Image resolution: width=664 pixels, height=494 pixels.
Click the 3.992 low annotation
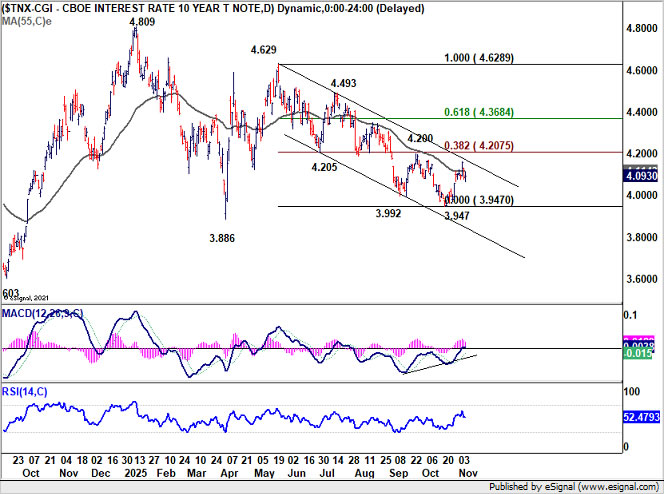tap(388, 213)
